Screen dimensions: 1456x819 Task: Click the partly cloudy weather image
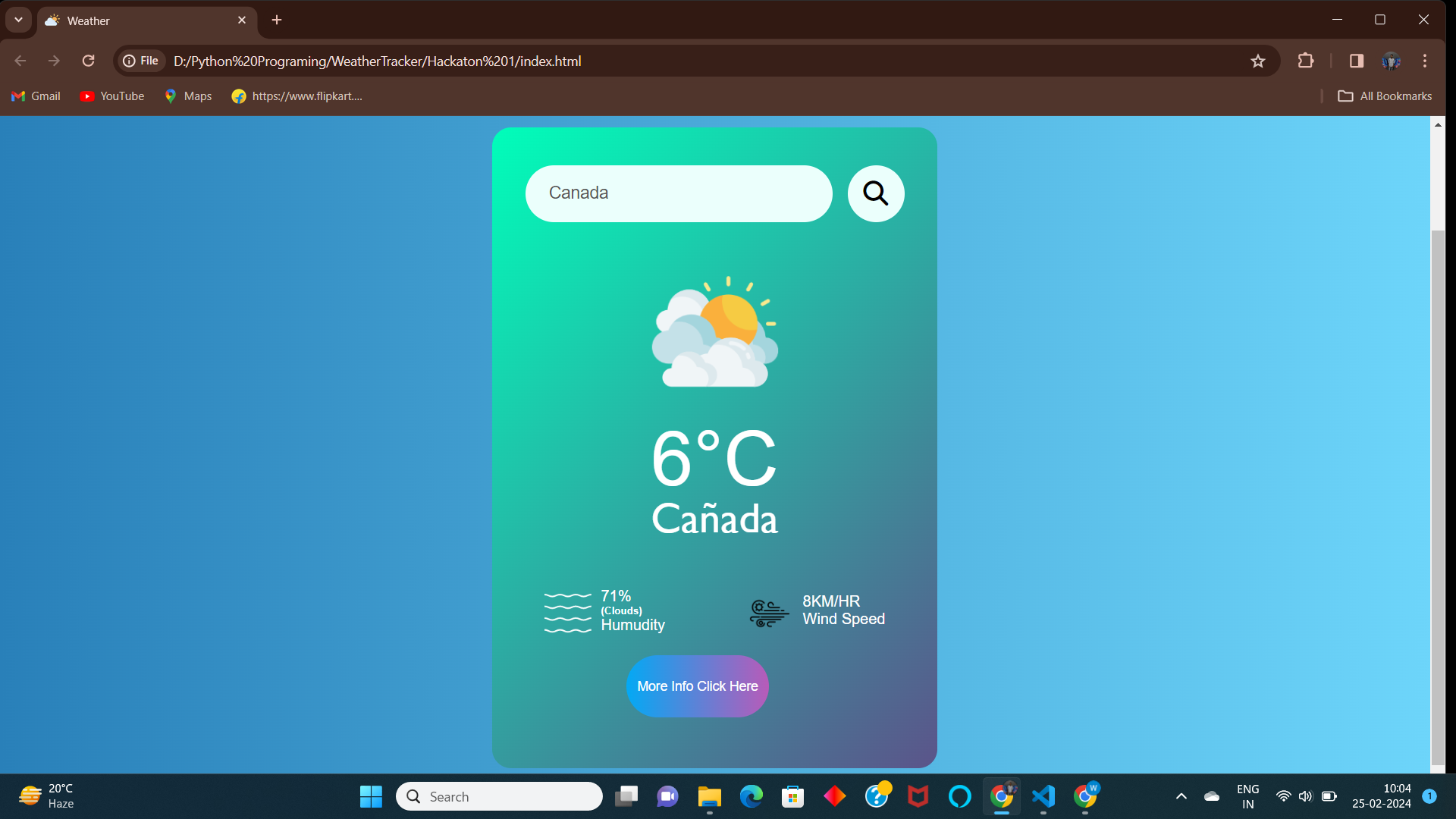click(x=714, y=332)
